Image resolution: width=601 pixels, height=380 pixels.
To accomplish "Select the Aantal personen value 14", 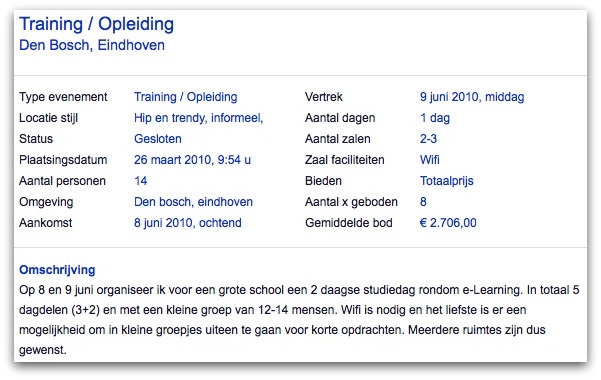I will click(x=141, y=181).
